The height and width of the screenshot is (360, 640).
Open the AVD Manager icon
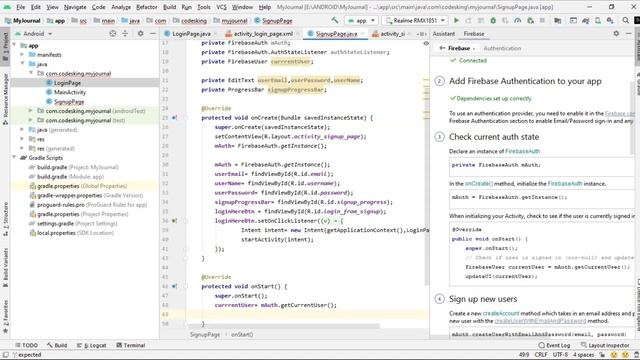tap(598, 20)
